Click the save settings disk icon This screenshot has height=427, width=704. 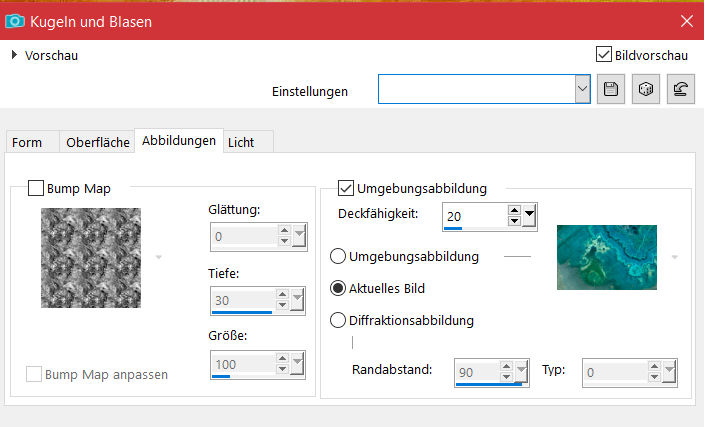[611, 90]
